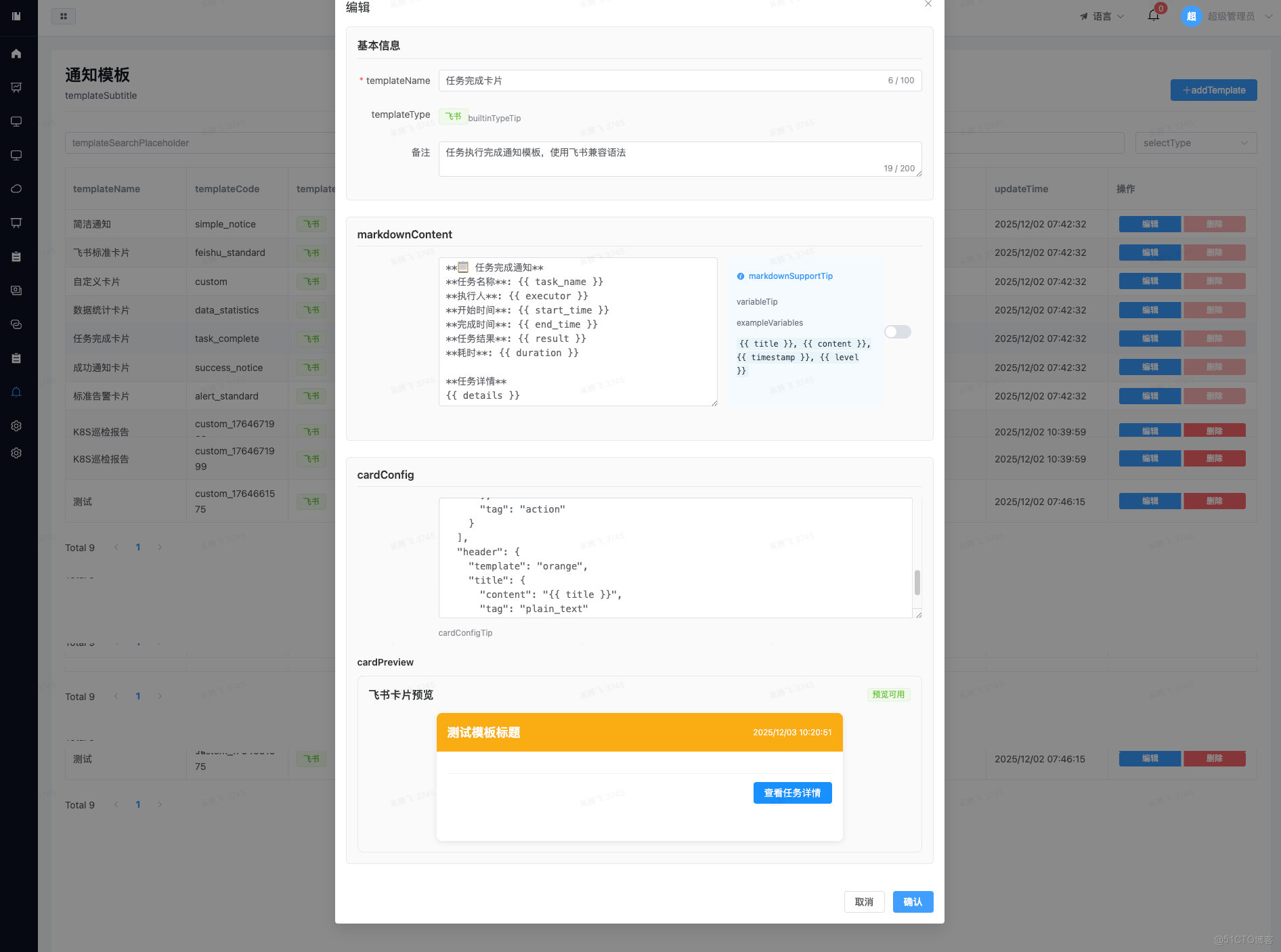Click the templateName input field
The image size is (1281, 952).
click(680, 81)
